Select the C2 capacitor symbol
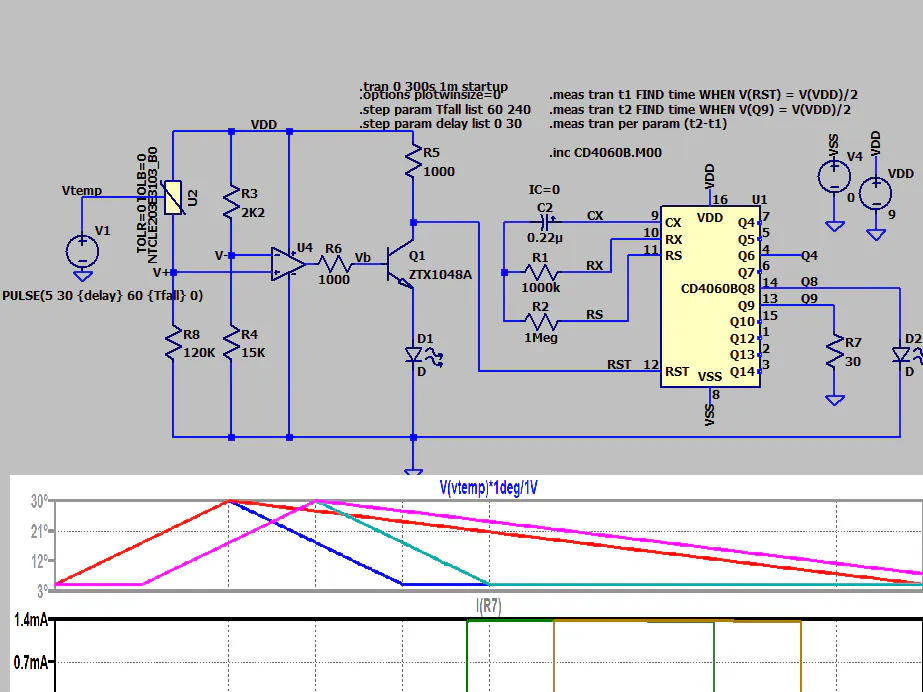The height and width of the screenshot is (692, 923). click(x=546, y=222)
